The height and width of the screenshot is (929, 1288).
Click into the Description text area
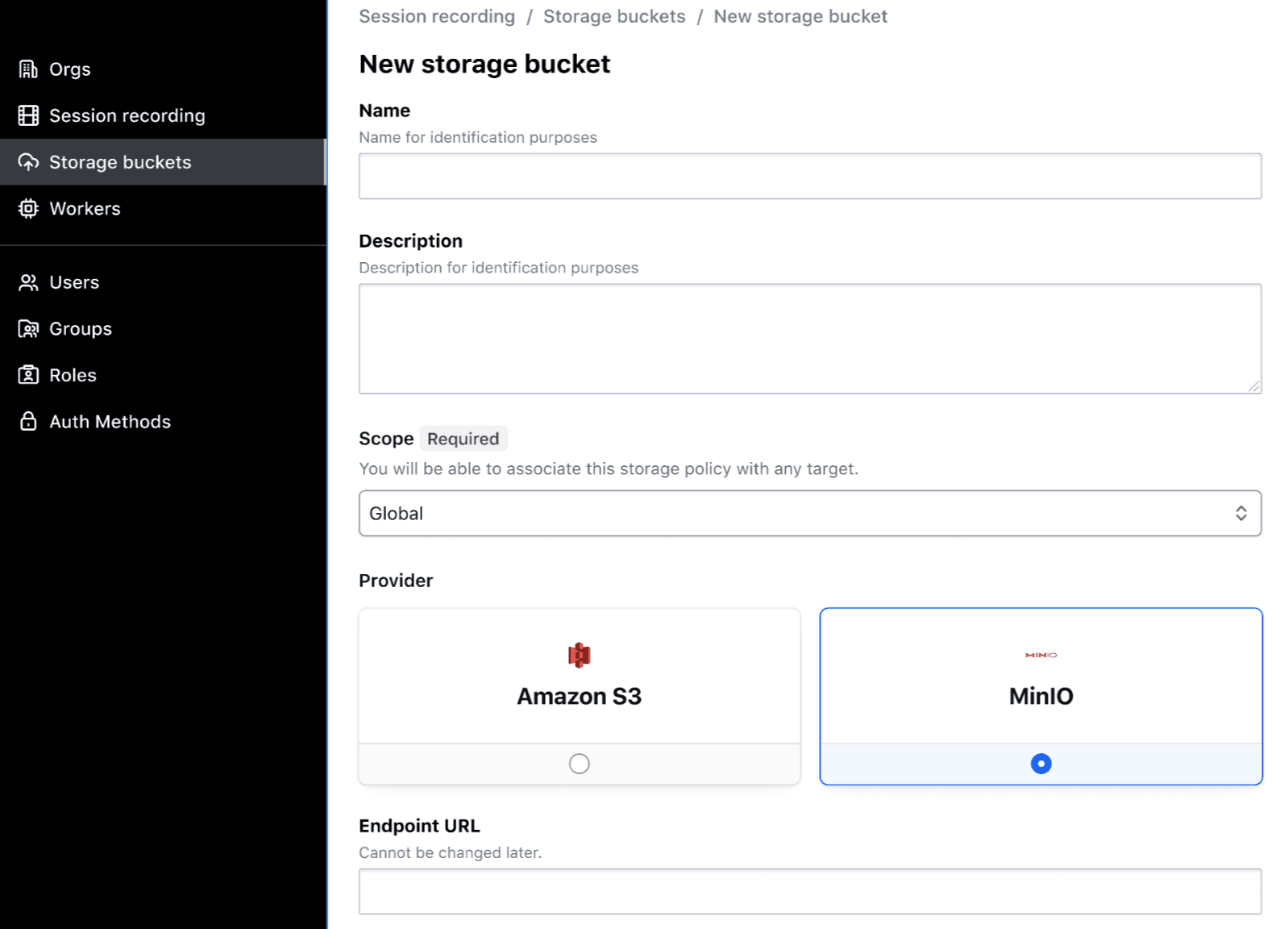pos(809,339)
